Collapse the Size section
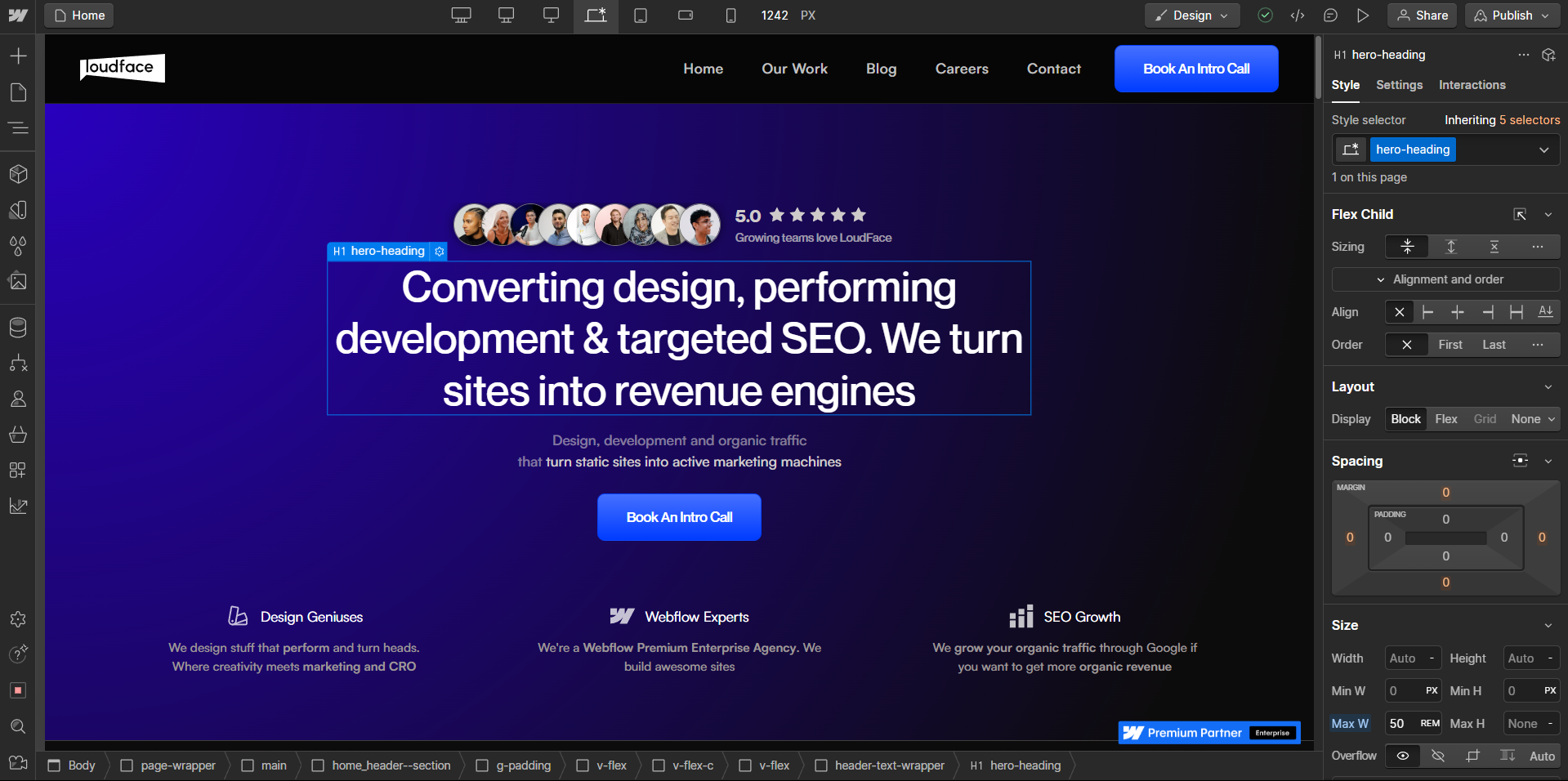Screen dimensions: 1568x781 (x=1548, y=626)
